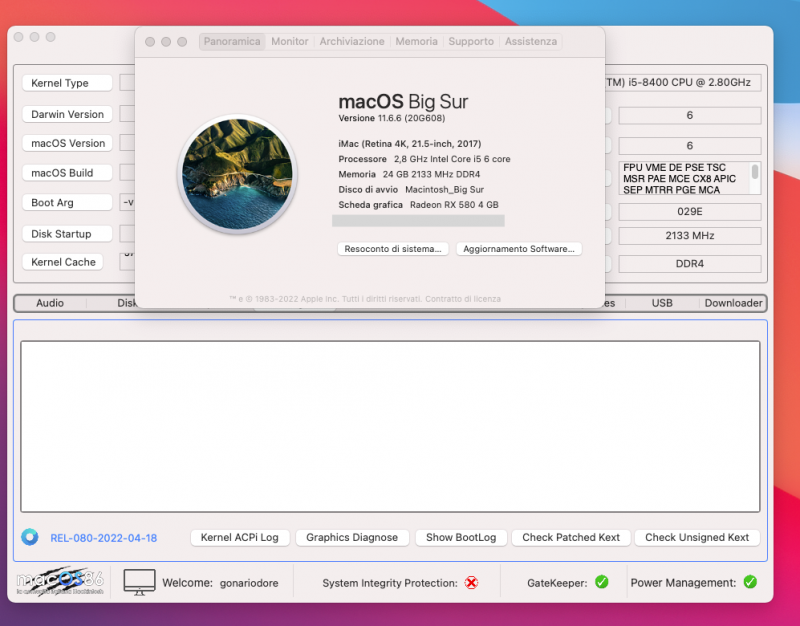Viewport: 800px width, 626px height.
Task: Click the Kernel Type label button
Action: pos(67,83)
